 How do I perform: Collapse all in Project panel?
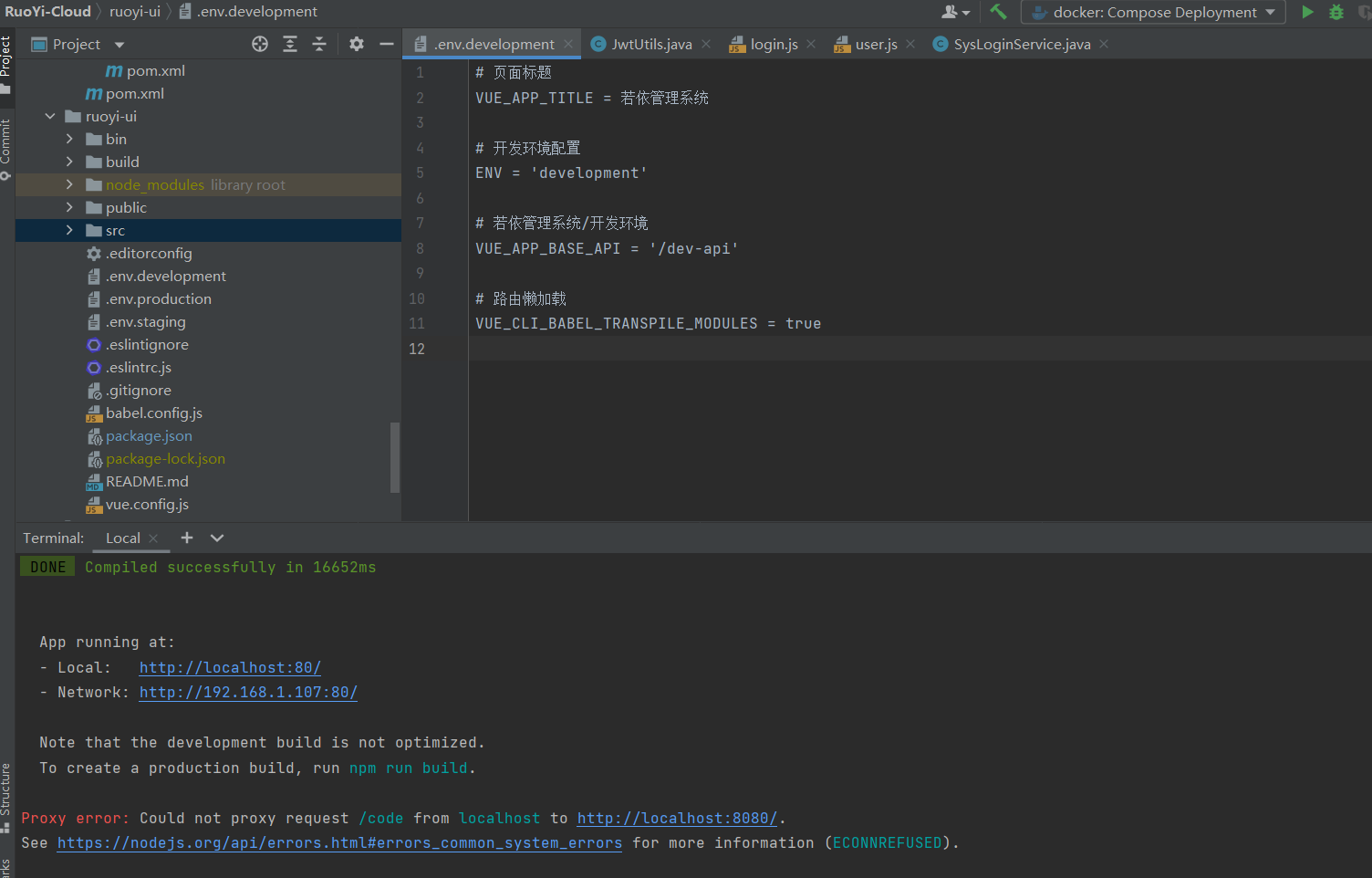click(319, 44)
